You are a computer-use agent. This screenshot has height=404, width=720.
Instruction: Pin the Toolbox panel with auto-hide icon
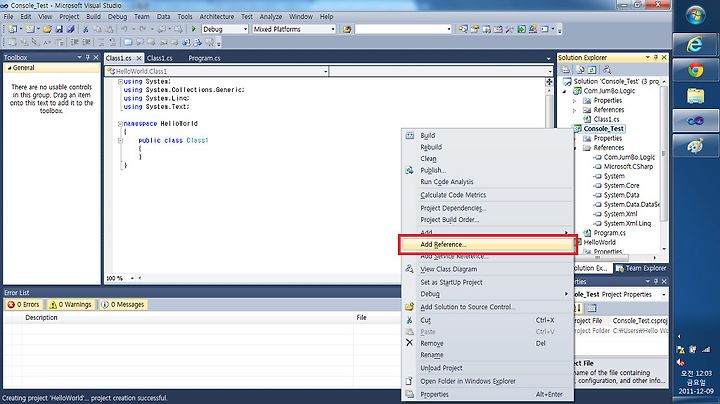pyautogui.click(x=87, y=57)
